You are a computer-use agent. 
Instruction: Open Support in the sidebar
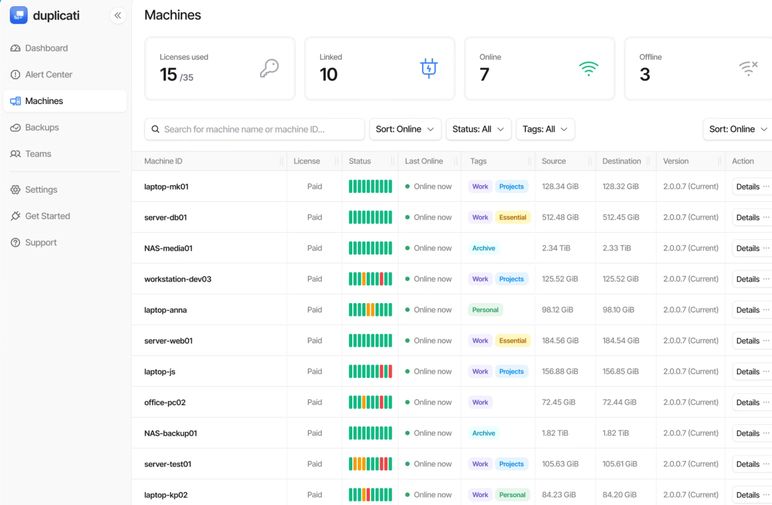tap(65, 243)
